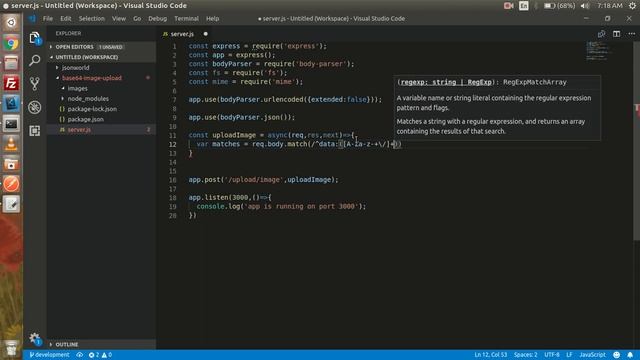Open the editor More Actions ellipsis
The image size is (640, 360).
pos(631,34)
